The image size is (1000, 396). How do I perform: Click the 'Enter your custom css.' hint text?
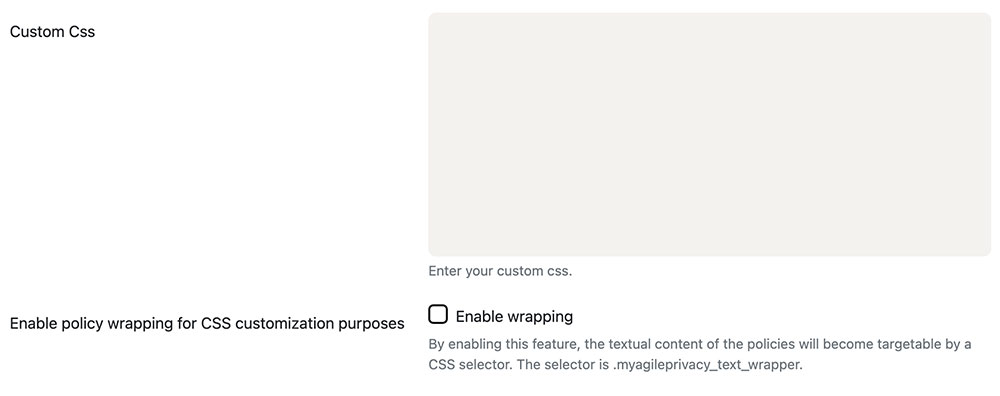(501, 271)
